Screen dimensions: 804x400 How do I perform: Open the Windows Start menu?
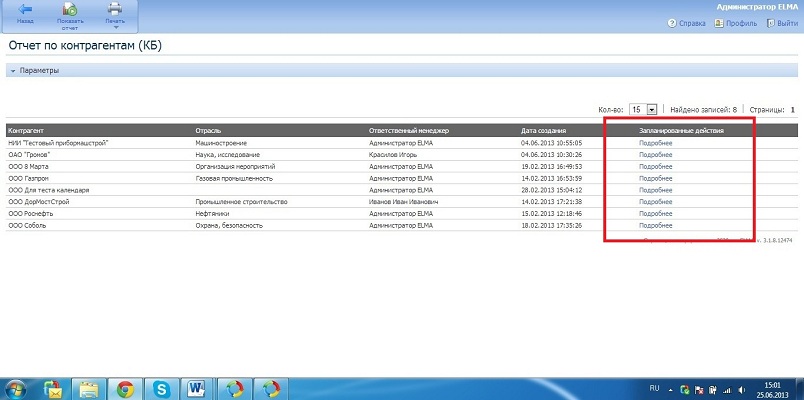coord(17,388)
